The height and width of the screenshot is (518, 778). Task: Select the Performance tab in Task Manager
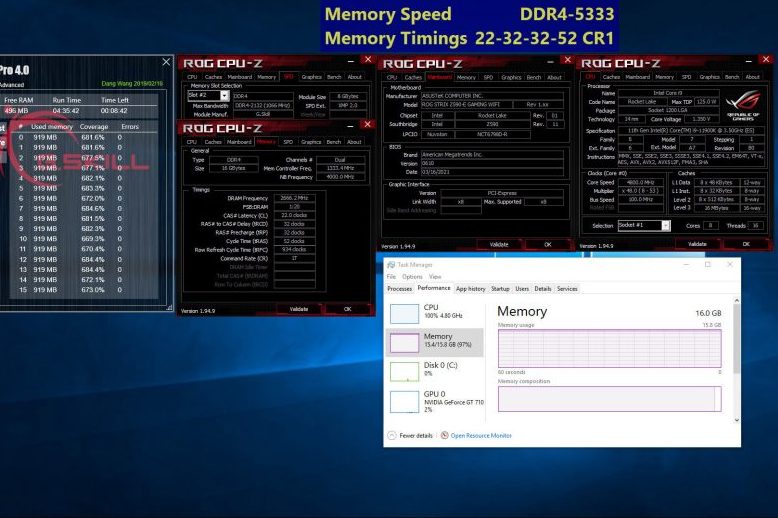click(434, 288)
